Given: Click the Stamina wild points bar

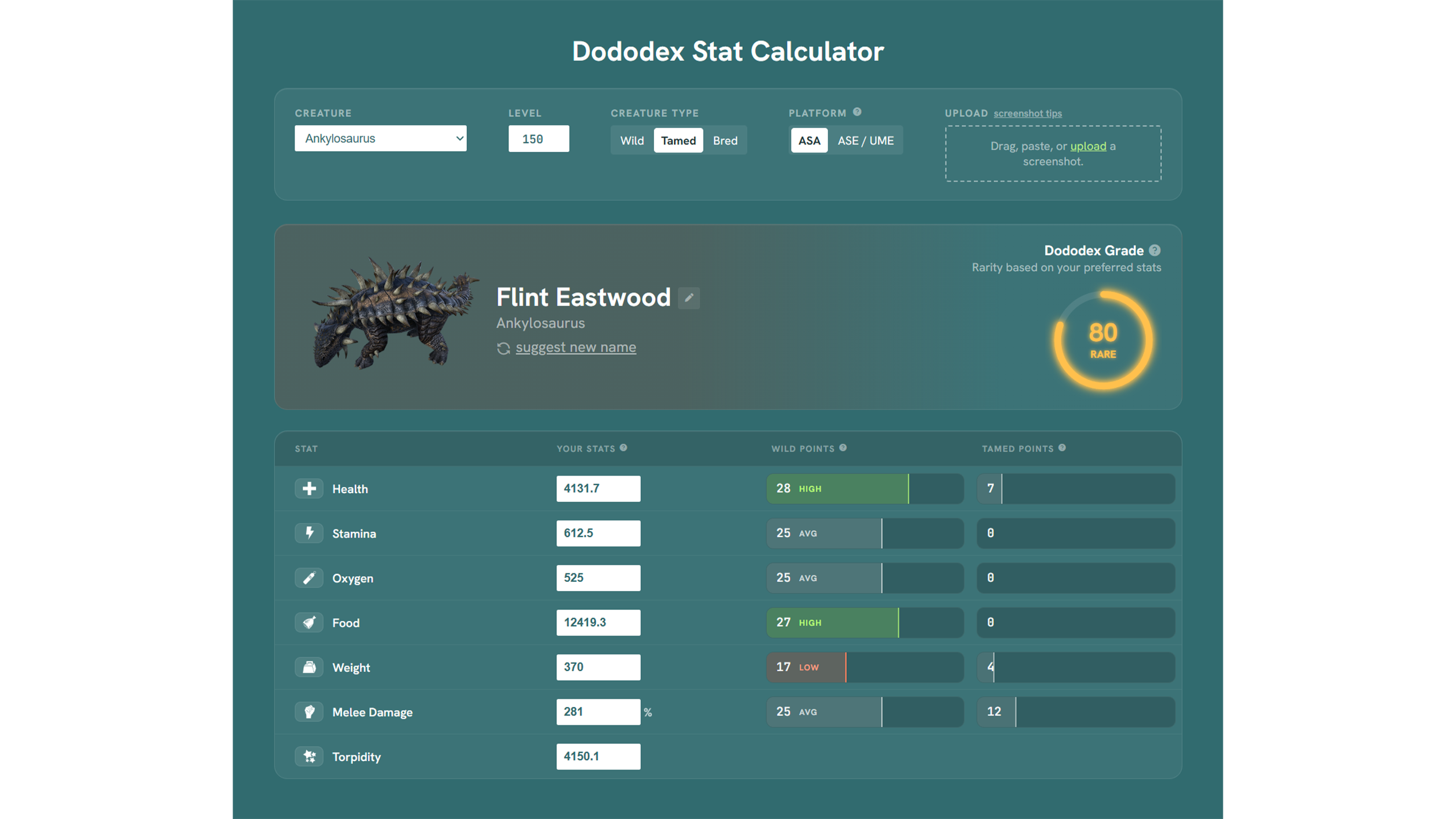Looking at the screenshot, I should coord(865,533).
